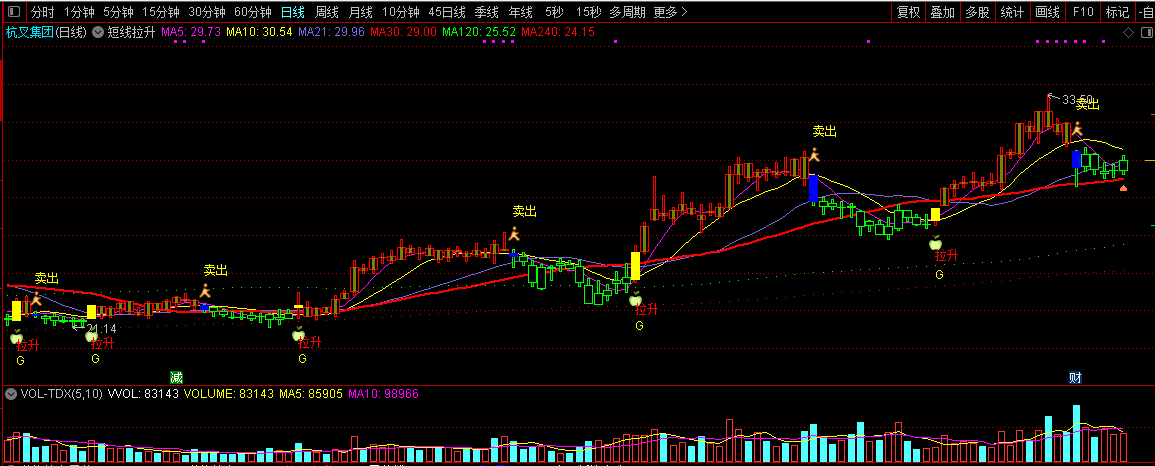Click the 杭叉集团 stock name

click(x=30, y=32)
